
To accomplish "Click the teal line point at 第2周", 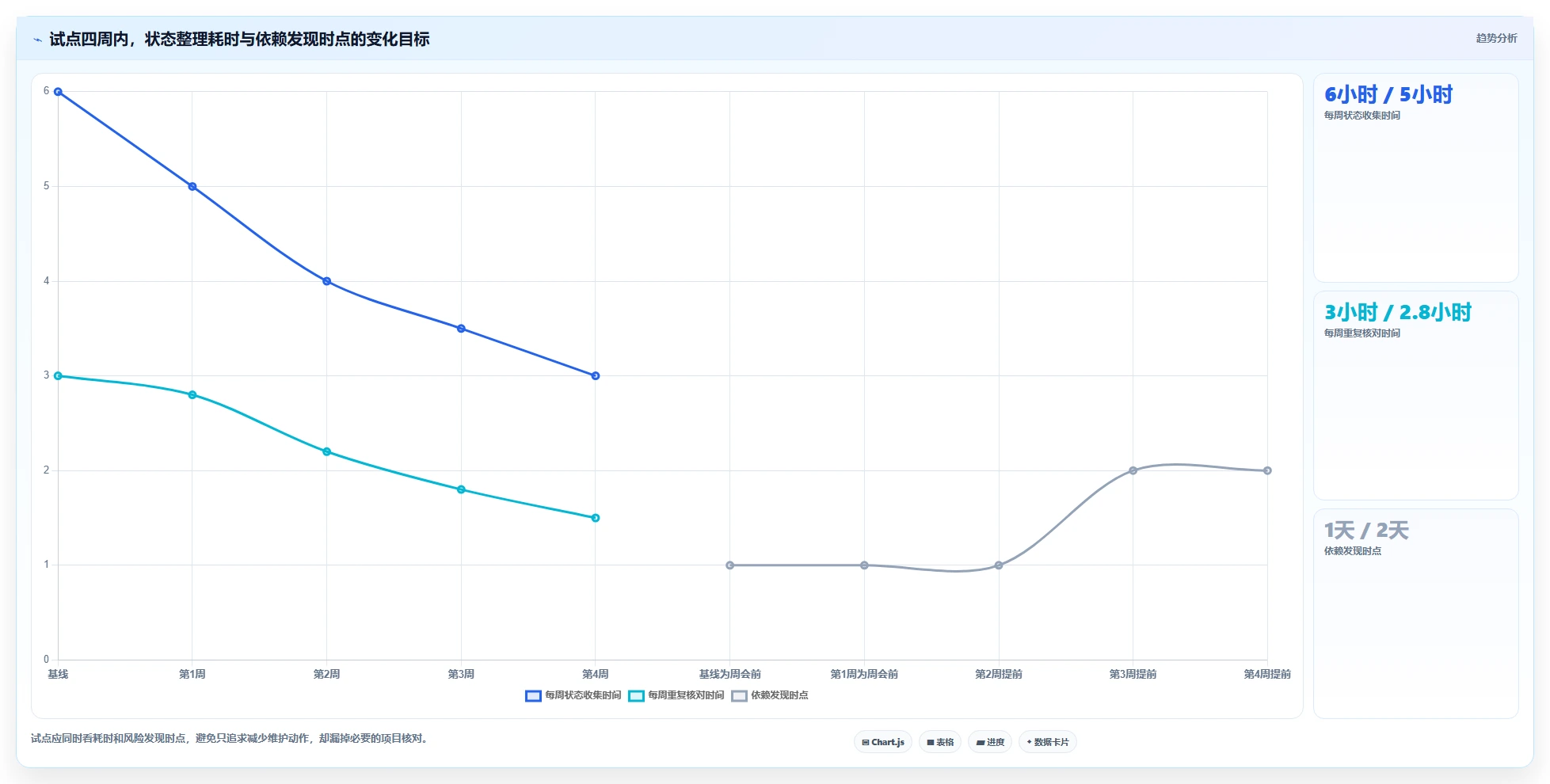I will 326,451.
